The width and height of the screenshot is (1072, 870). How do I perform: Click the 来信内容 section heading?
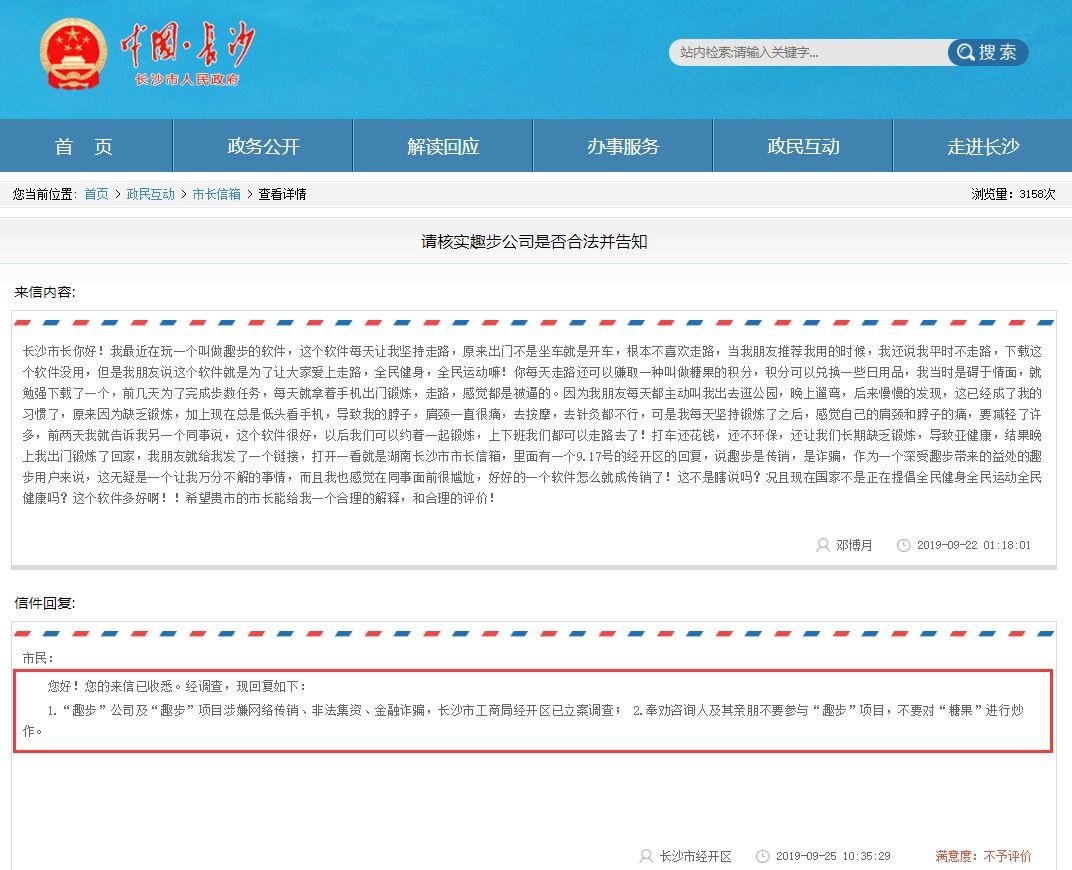click(x=45, y=292)
